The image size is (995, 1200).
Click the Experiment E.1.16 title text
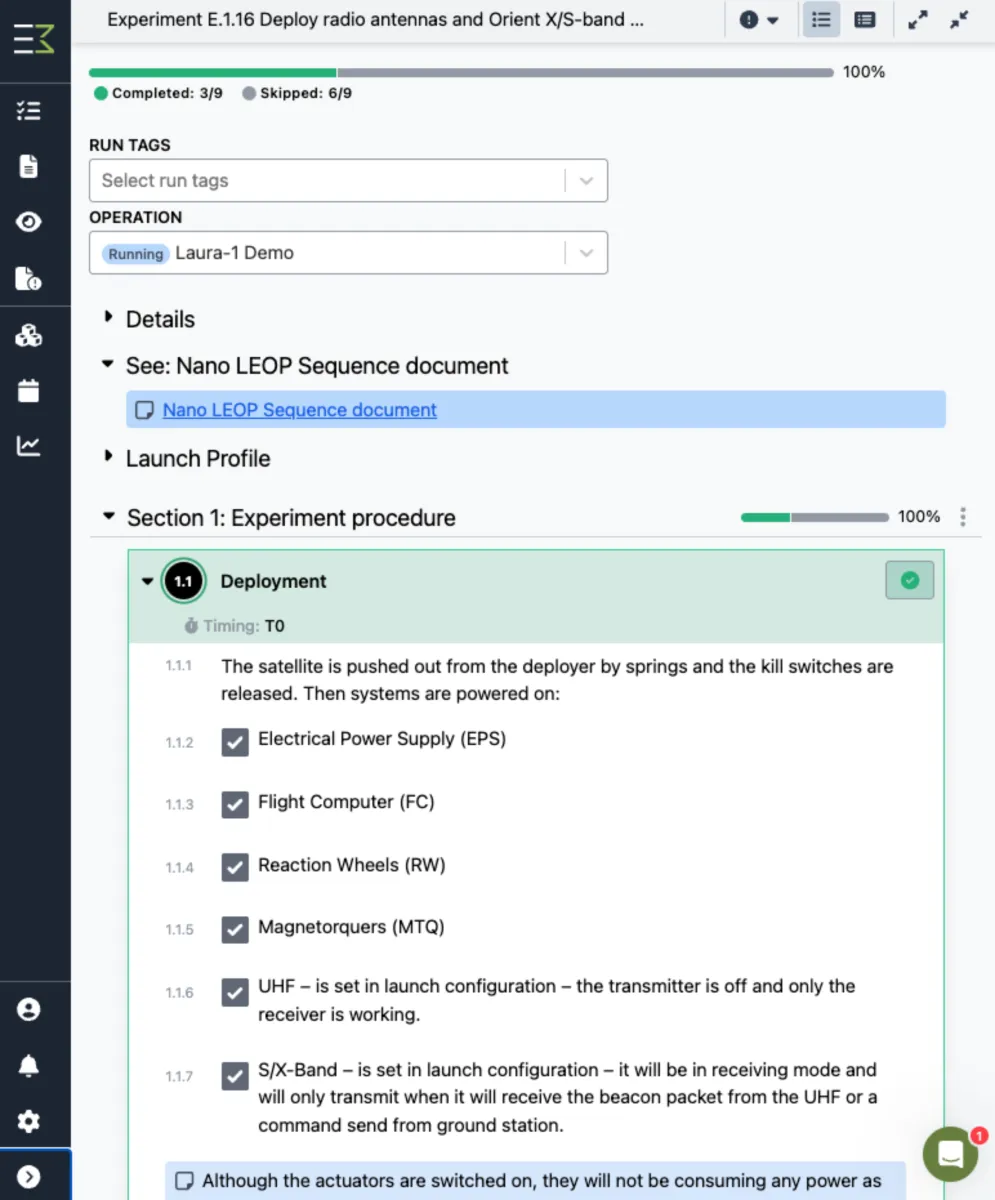point(375,19)
